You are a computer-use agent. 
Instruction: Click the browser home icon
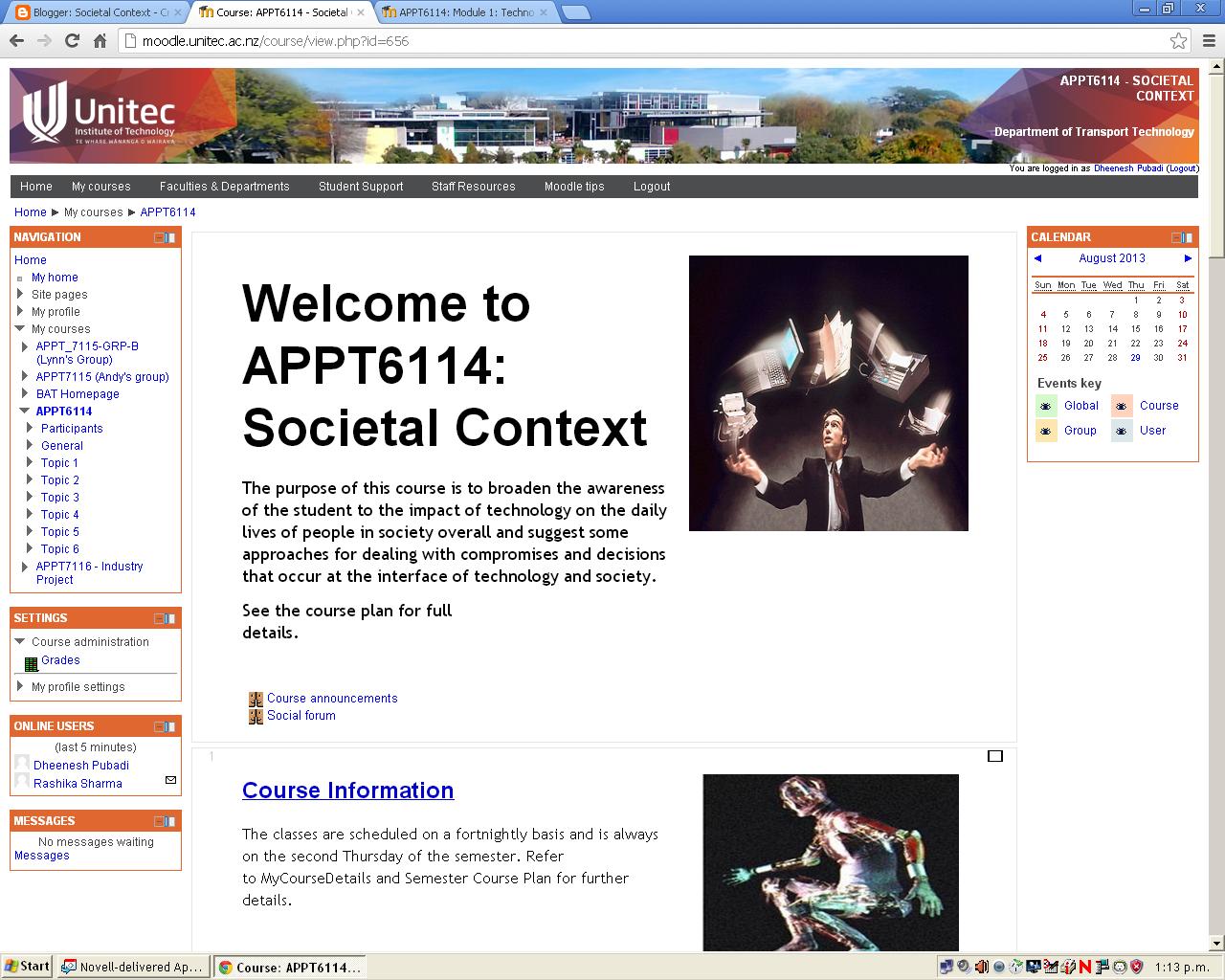100,40
